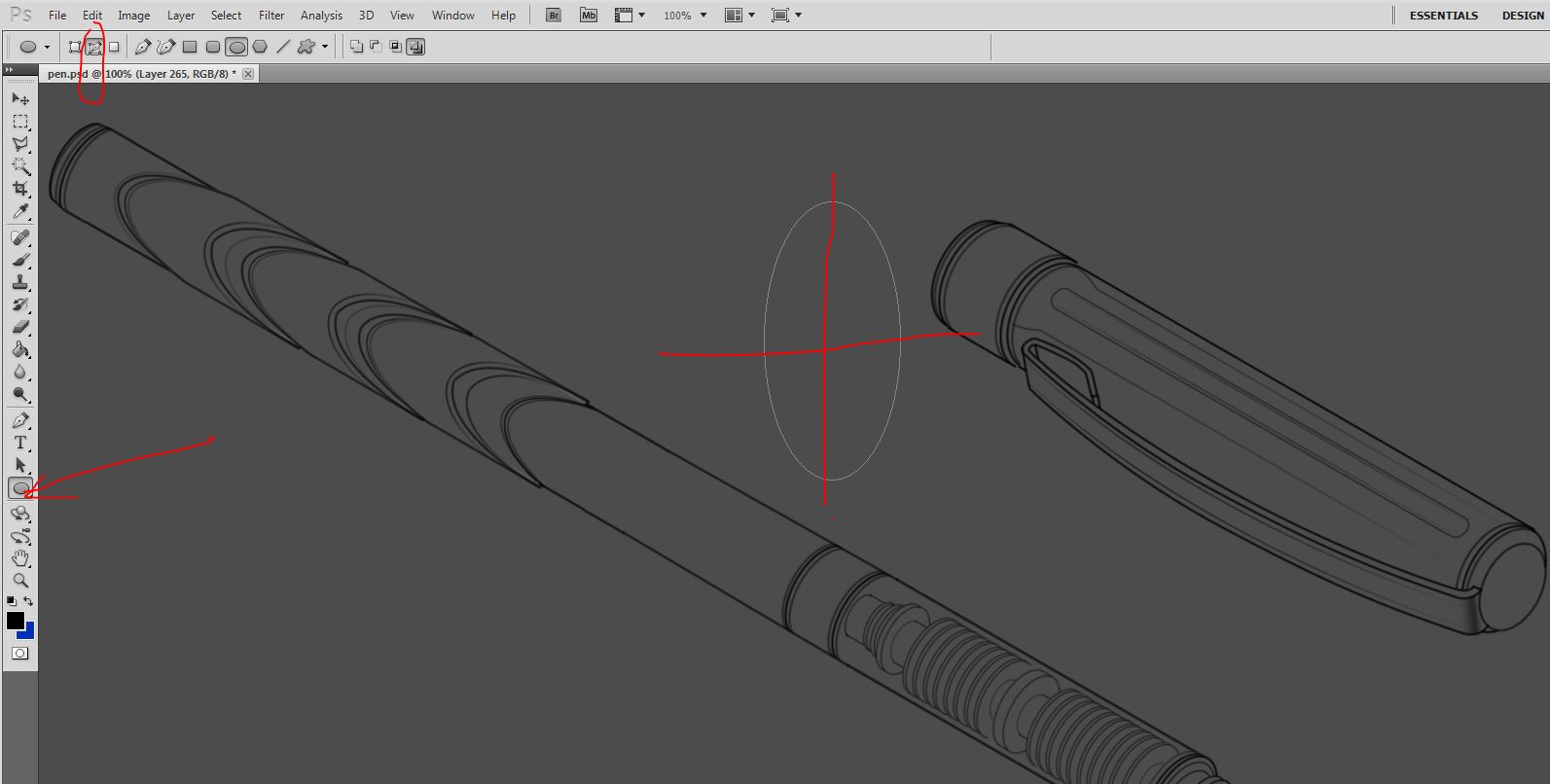Pick the Magic Wand tool
1550x784 pixels.
[20, 166]
